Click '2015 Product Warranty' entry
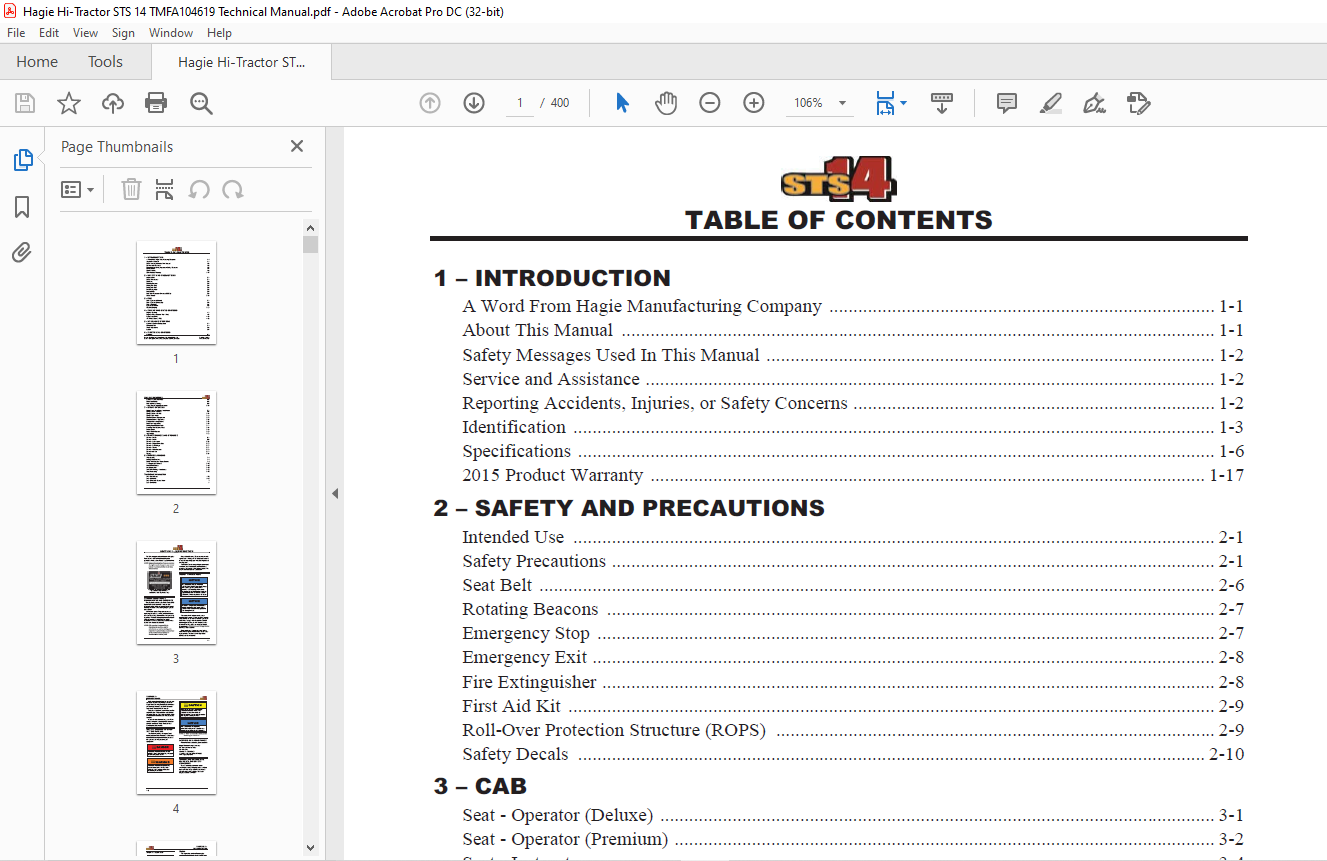 [x=552, y=475]
